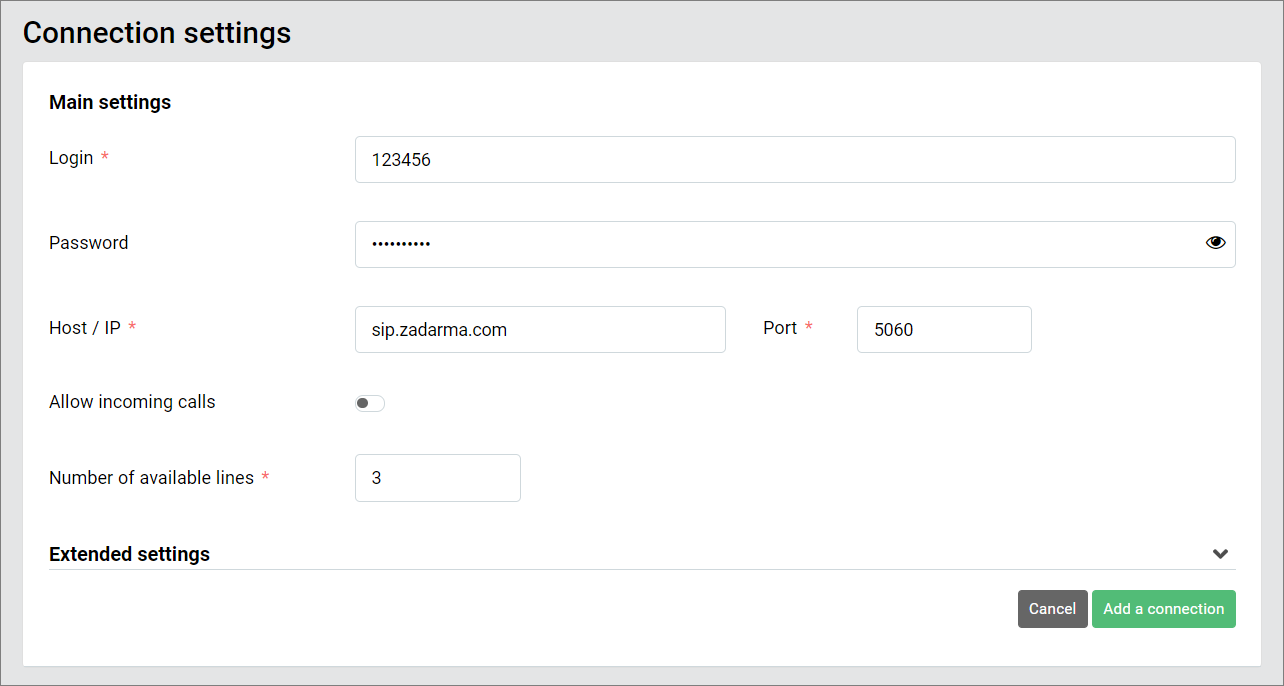1284x686 pixels.
Task: Click the Extended settings heading text
Action: [x=129, y=553]
